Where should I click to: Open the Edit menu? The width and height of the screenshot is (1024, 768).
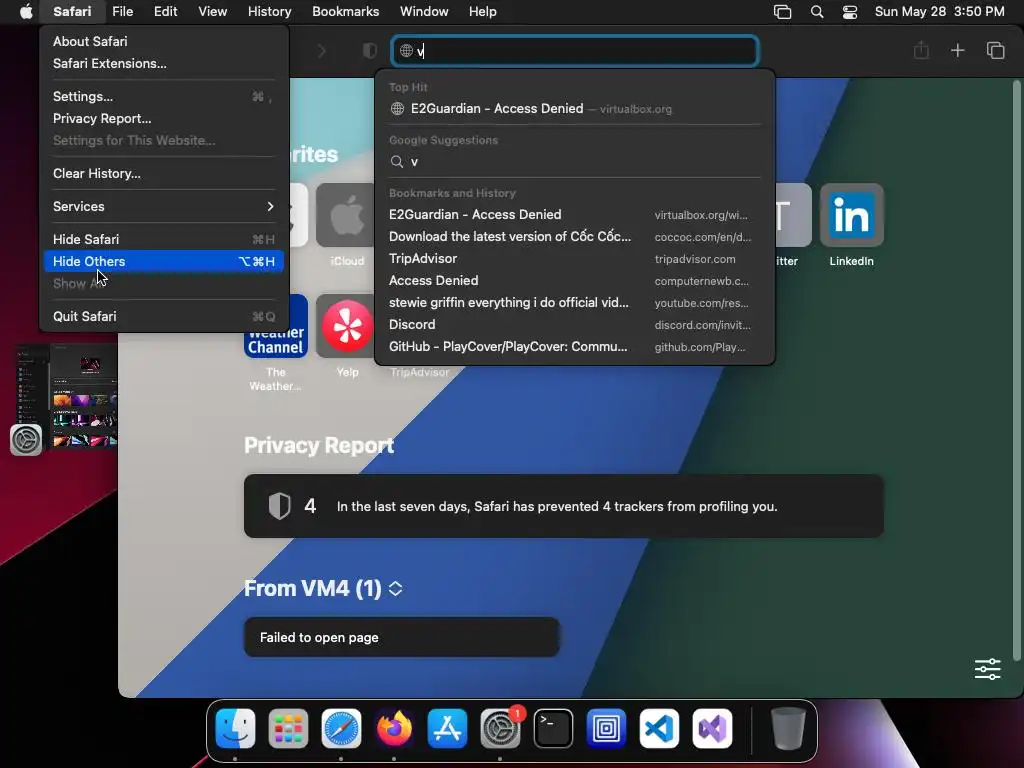click(x=165, y=12)
